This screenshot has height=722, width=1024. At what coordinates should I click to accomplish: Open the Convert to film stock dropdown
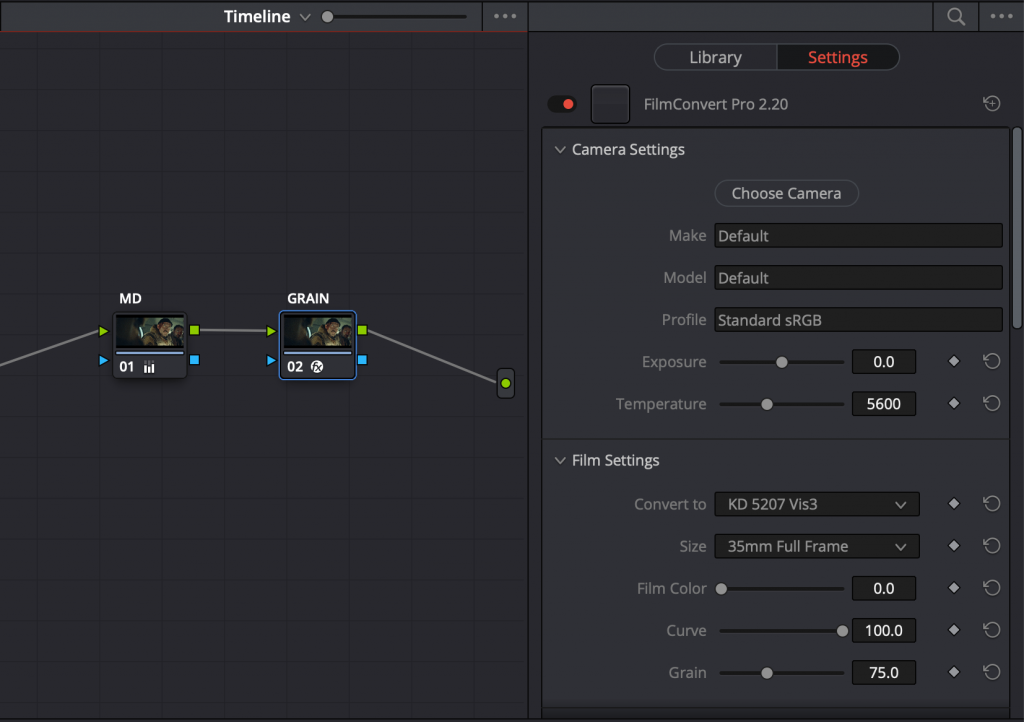(x=816, y=504)
